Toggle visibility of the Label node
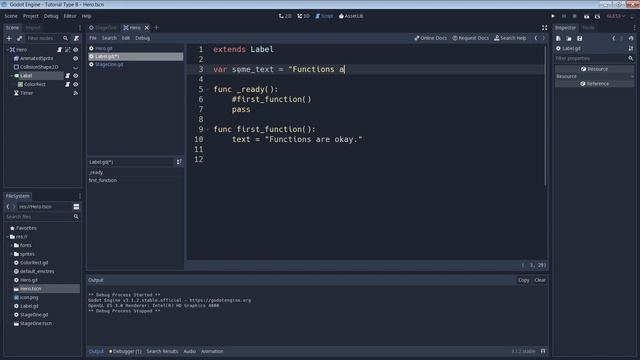This screenshot has width=640, height=360. click(76, 76)
